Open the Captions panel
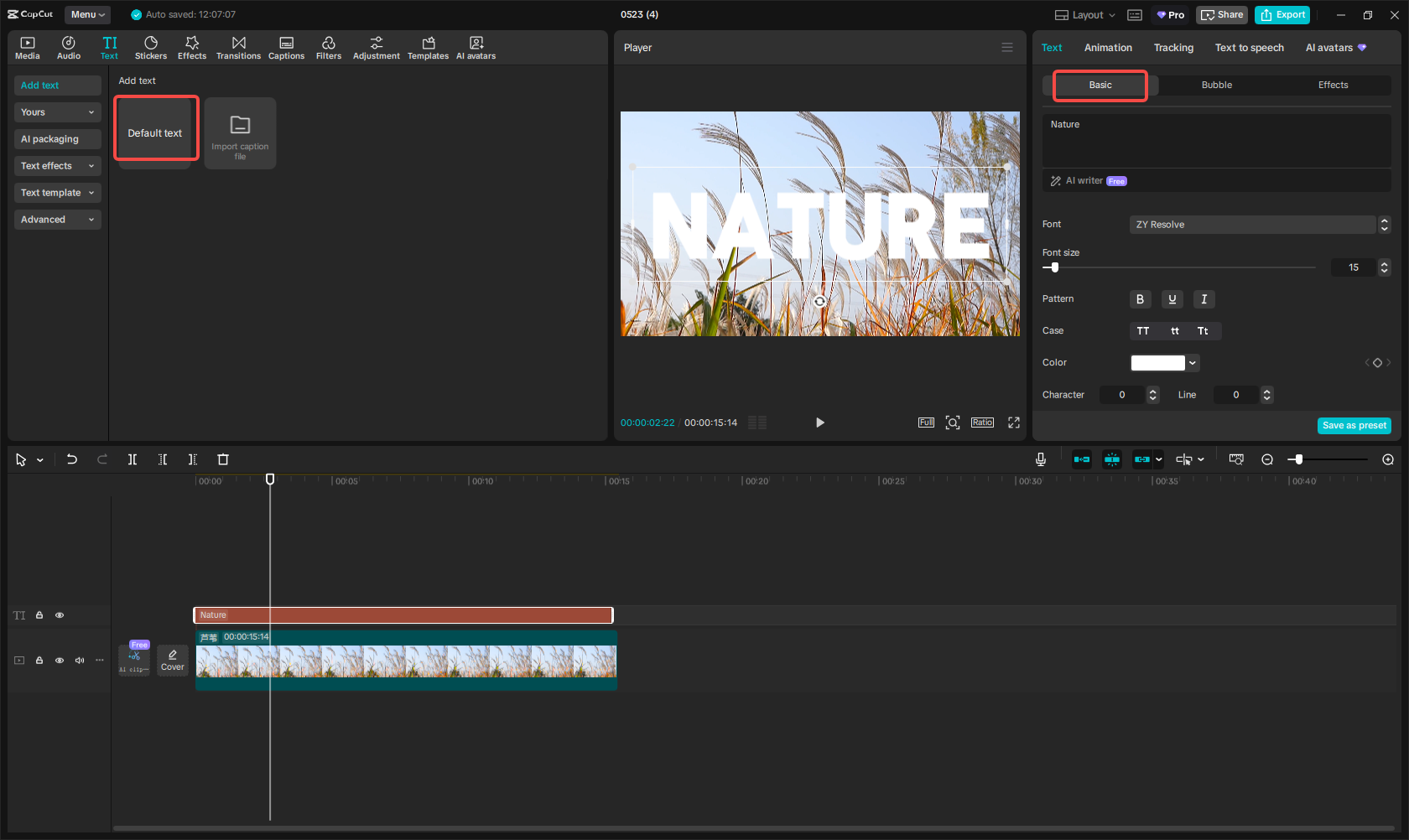1409x840 pixels. (286, 46)
